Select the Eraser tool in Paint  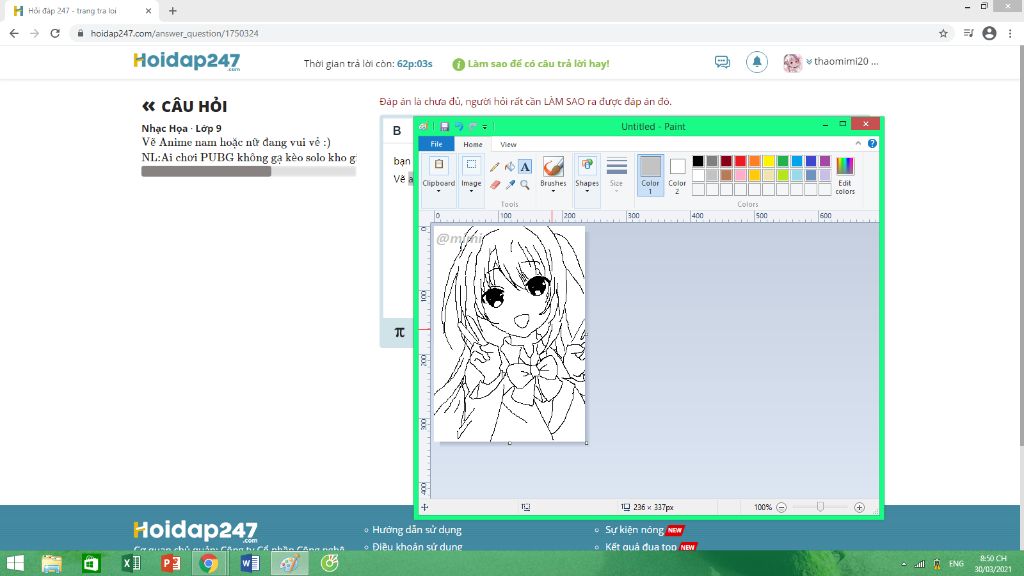(x=494, y=185)
